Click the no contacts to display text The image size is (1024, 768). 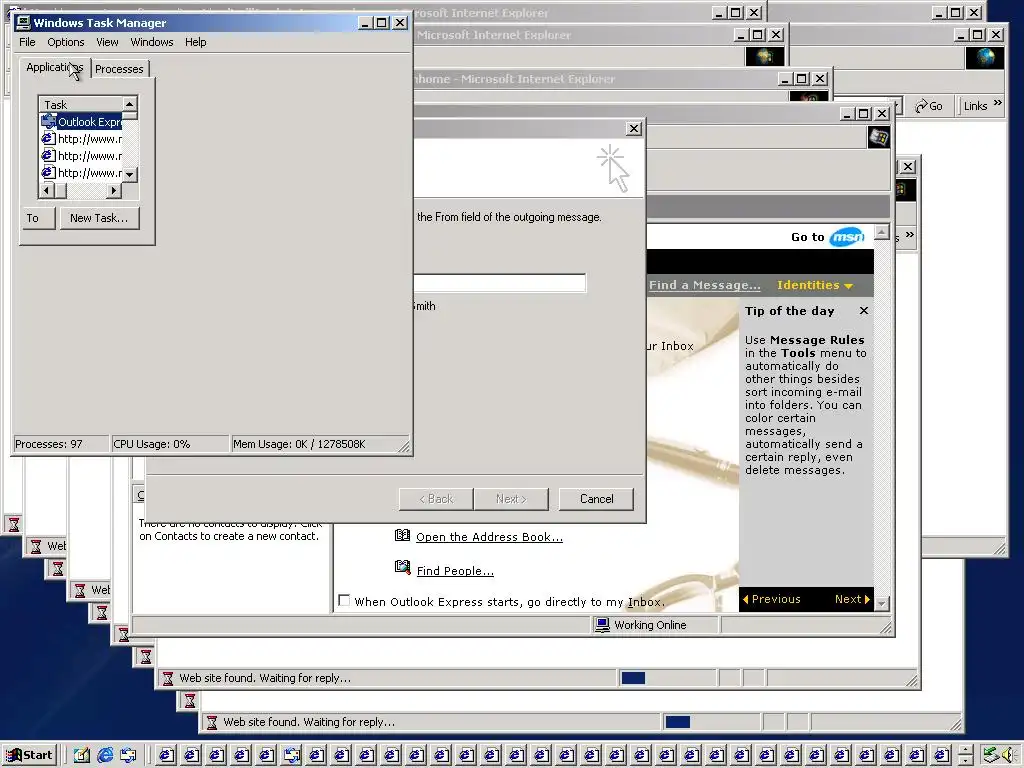(x=229, y=530)
